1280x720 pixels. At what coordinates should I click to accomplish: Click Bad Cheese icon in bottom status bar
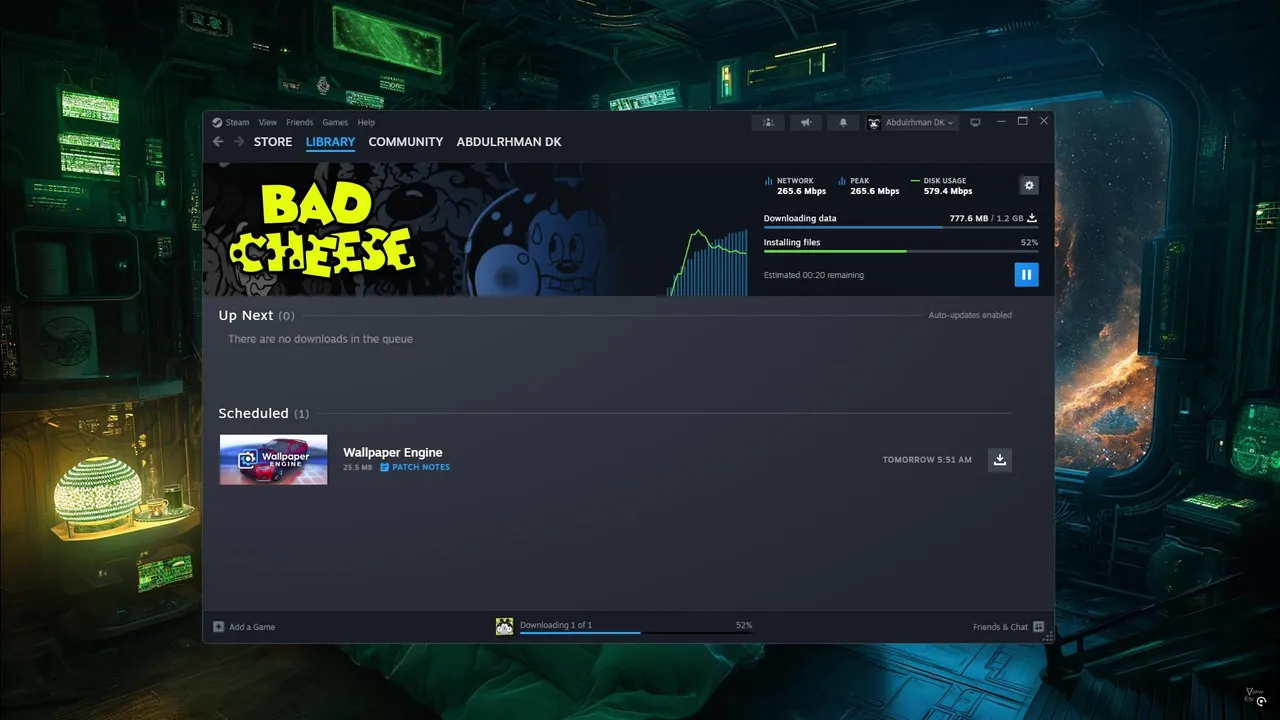pos(504,626)
